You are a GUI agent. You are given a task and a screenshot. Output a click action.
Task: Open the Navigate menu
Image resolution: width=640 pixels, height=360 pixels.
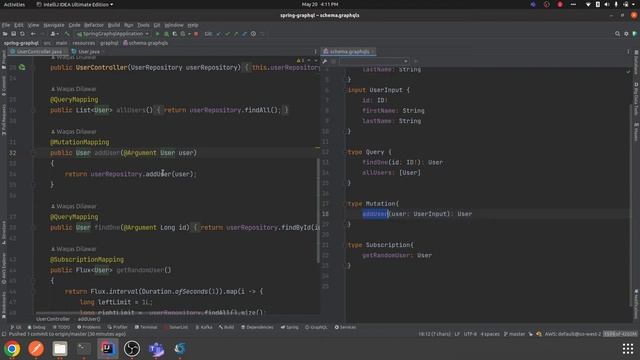pyautogui.click(x=54, y=25)
